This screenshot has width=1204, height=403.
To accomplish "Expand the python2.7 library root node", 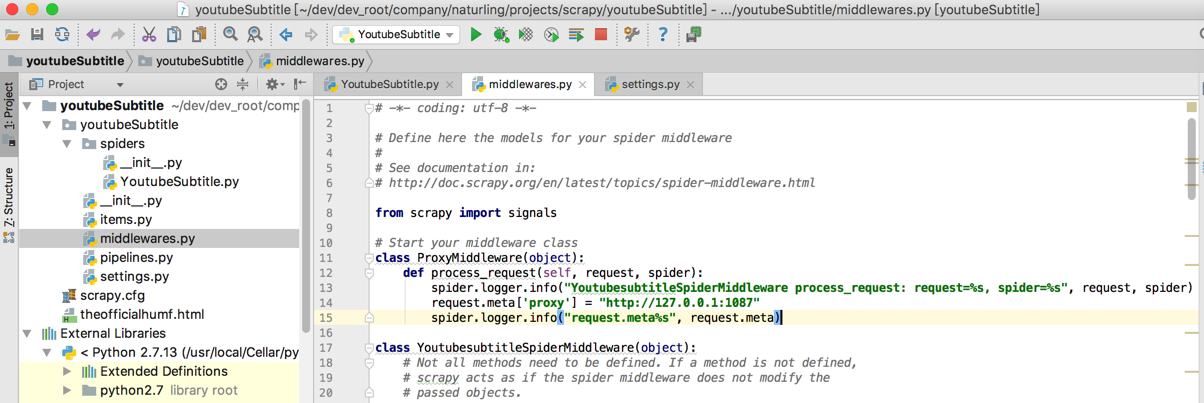I will (67, 391).
